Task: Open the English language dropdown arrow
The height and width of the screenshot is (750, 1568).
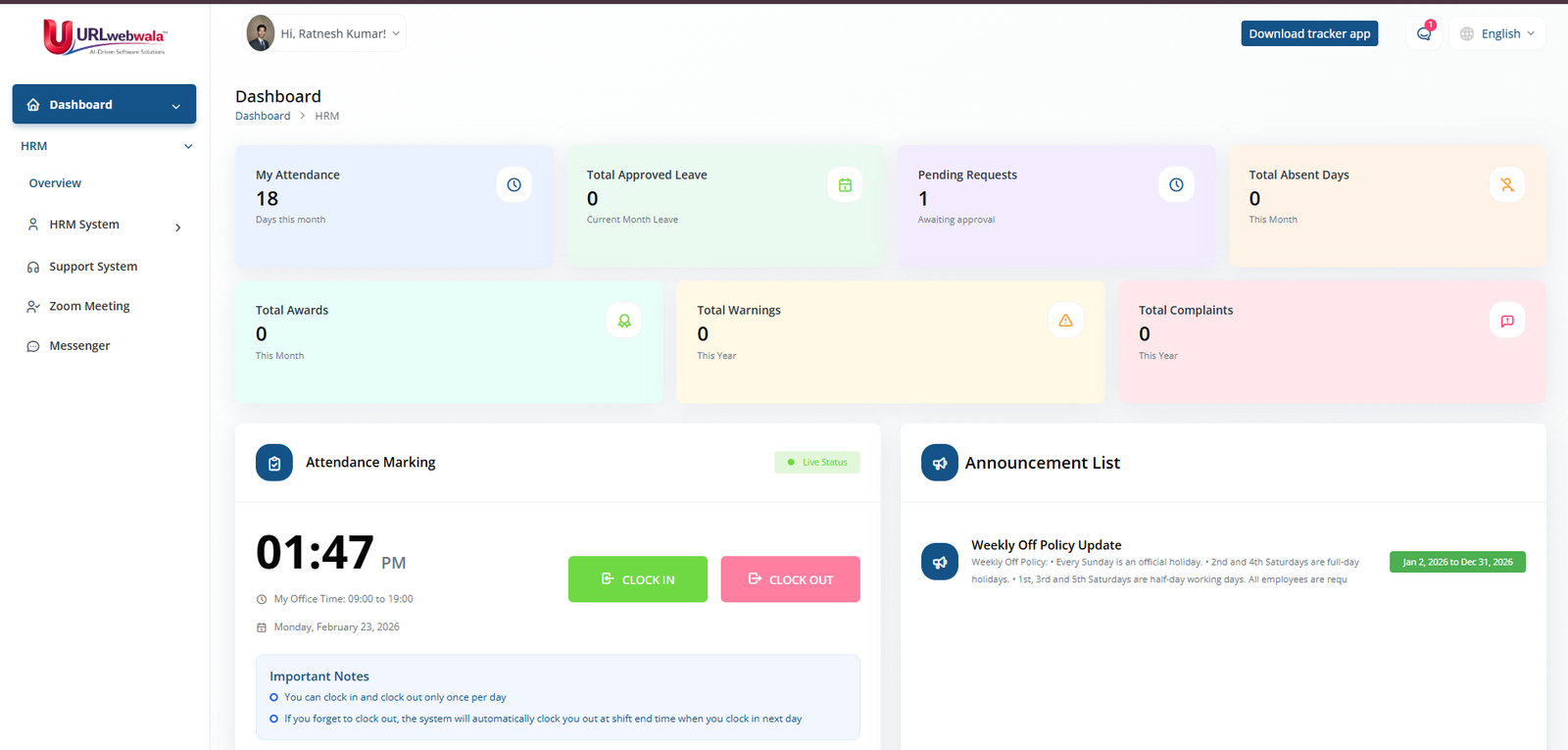Action: tap(1531, 33)
